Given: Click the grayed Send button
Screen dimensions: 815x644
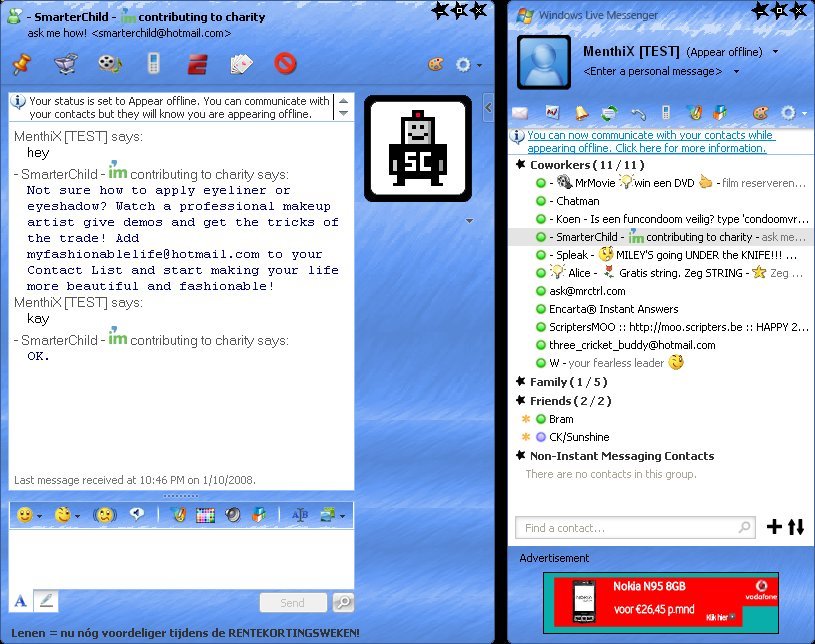Looking at the screenshot, I should pyautogui.click(x=293, y=602).
